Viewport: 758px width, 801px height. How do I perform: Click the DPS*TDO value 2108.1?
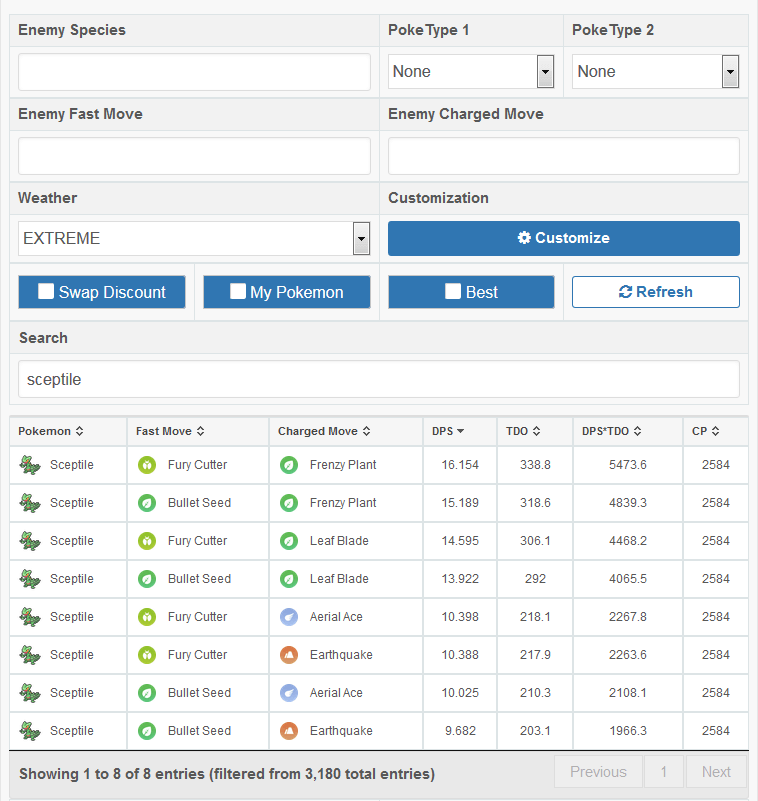tap(628, 693)
